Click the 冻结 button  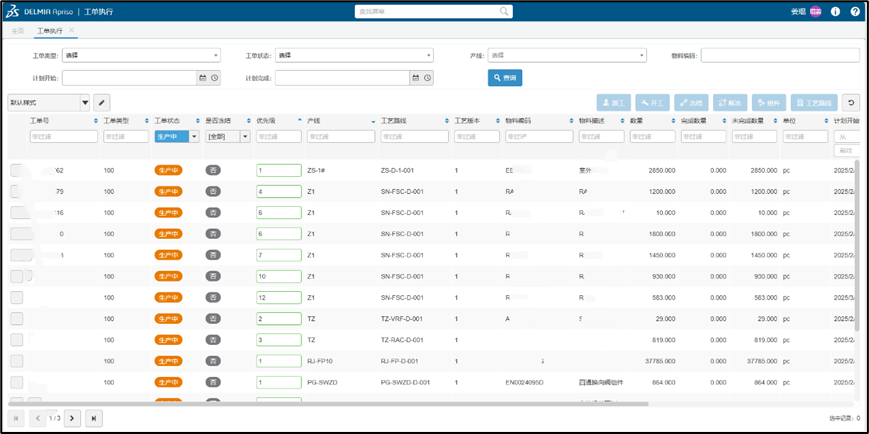pos(691,103)
